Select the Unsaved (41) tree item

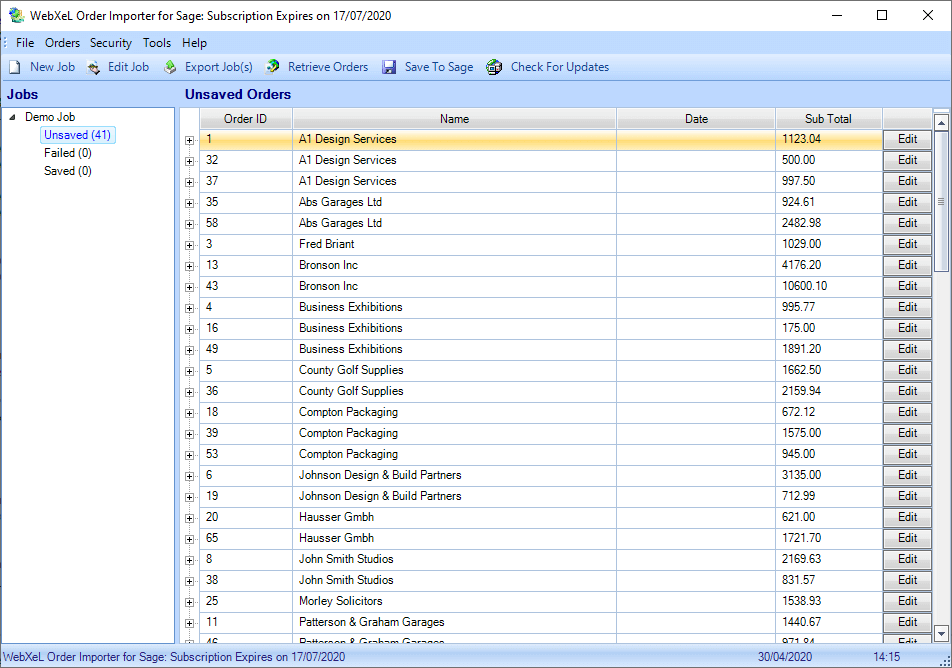pos(77,135)
